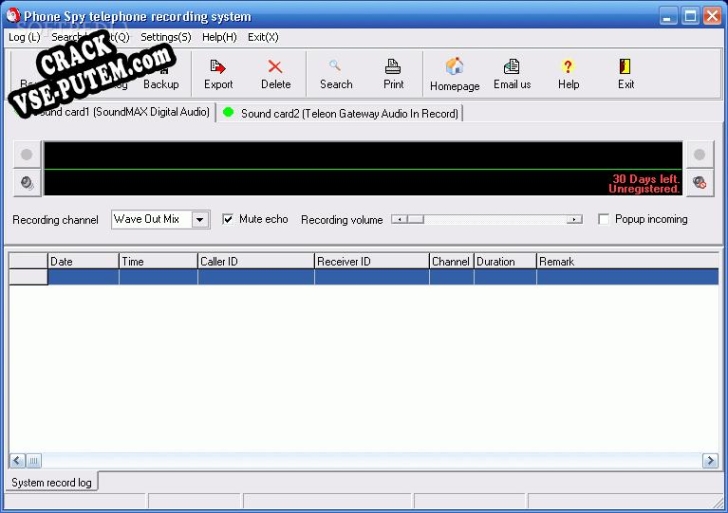This screenshot has width=728, height=513.
Task: Toggle the Mute echo checkbox
Action: click(x=228, y=219)
